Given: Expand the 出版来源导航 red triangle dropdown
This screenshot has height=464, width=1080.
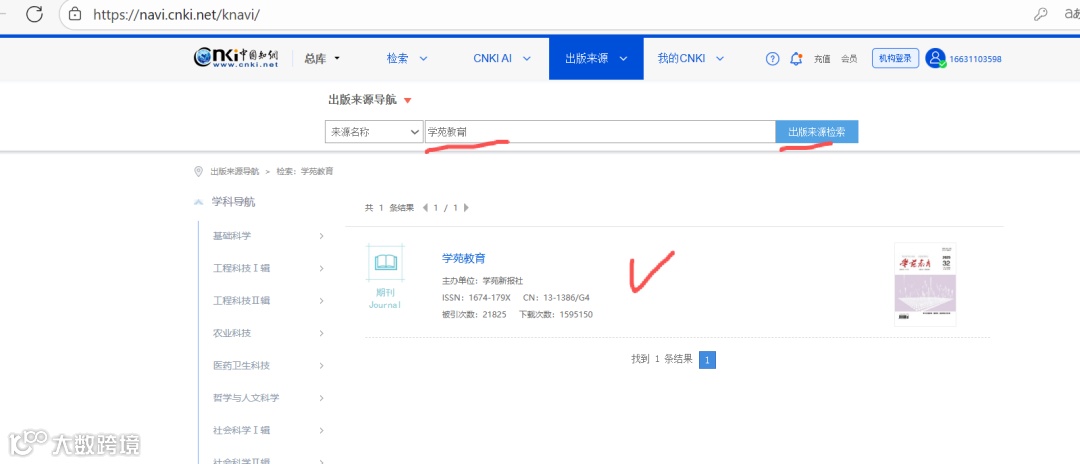Looking at the screenshot, I should (407, 101).
